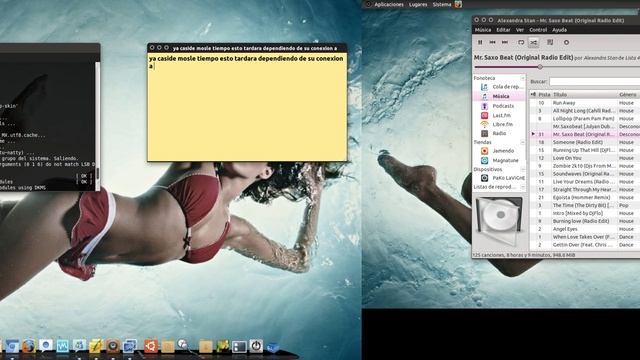This screenshot has height=360, width=640.
Task: Sort by the Pista column header
Action: [x=544, y=95]
